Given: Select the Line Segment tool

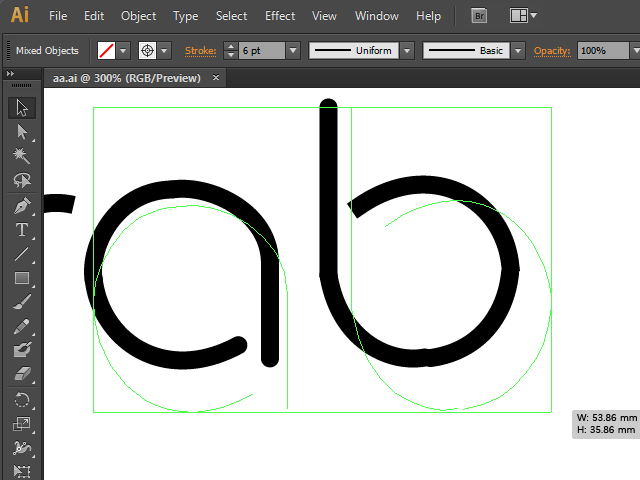Looking at the screenshot, I should point(22,254).
